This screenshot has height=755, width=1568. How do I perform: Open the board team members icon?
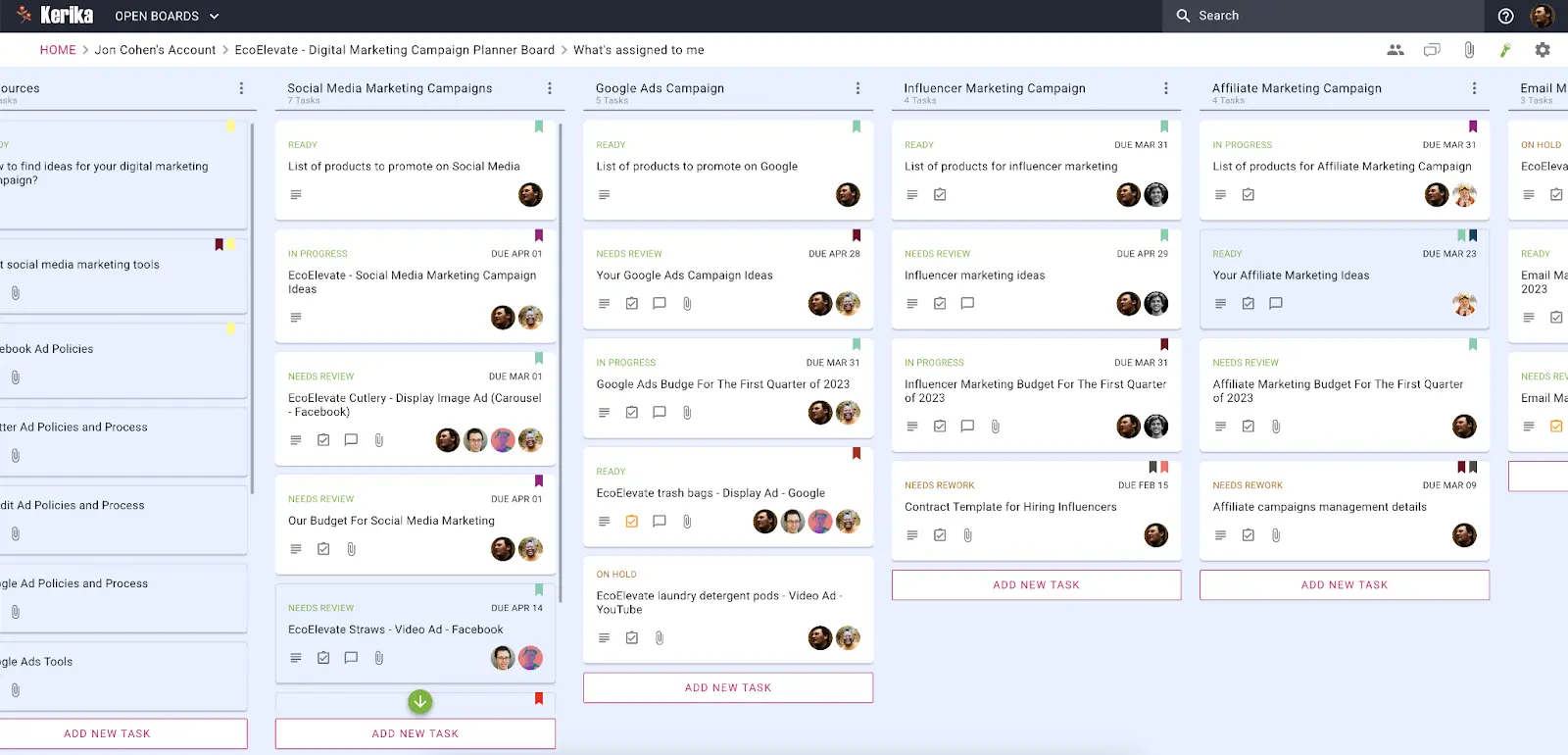[1396, 50]
